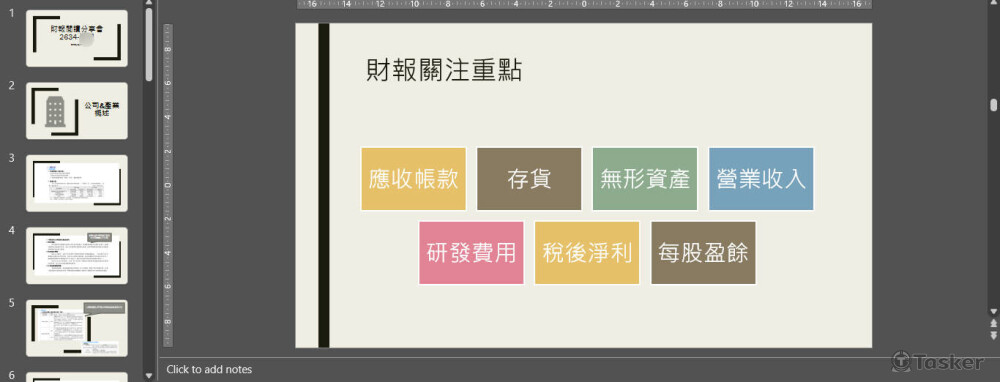Image resolution: width=1000 pixels, height=382 pixels.
Task: Click the vertical ruler beside the slide
Action: (x=168, y=185)
